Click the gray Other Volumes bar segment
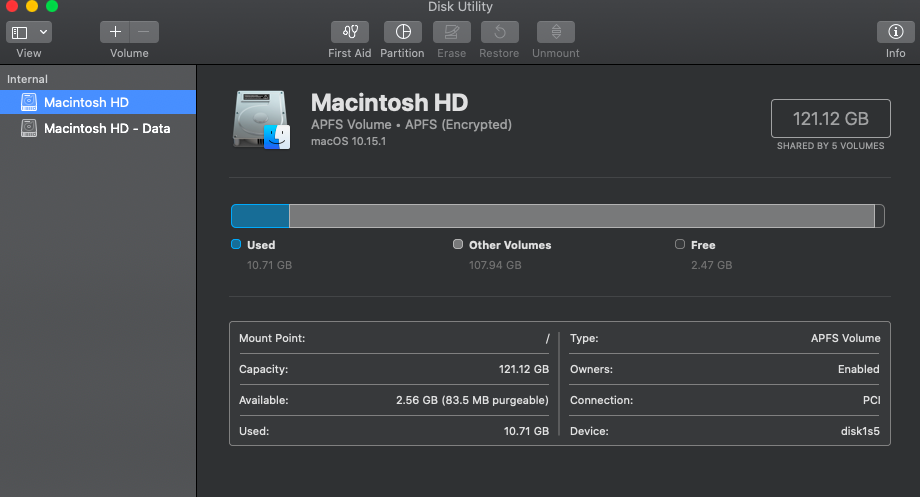Screen dimensions: 920x497 click(x=581, y=216)
